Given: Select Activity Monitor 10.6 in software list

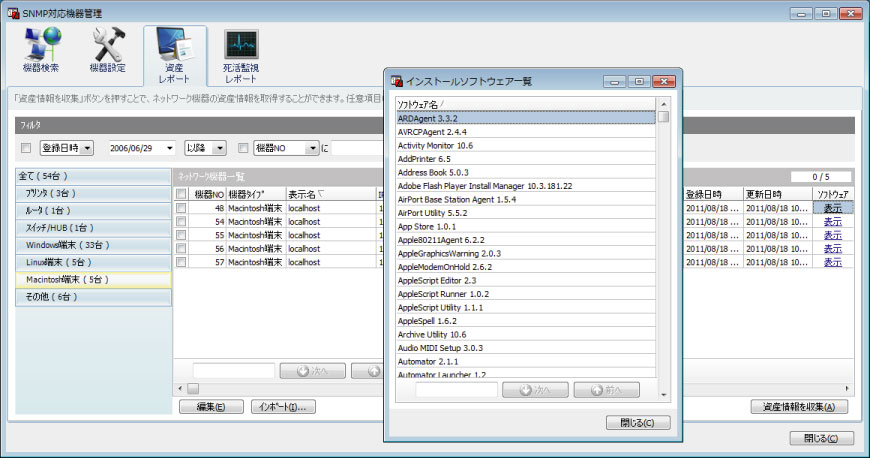Looking at the screenshot, I should pos(525,145).
